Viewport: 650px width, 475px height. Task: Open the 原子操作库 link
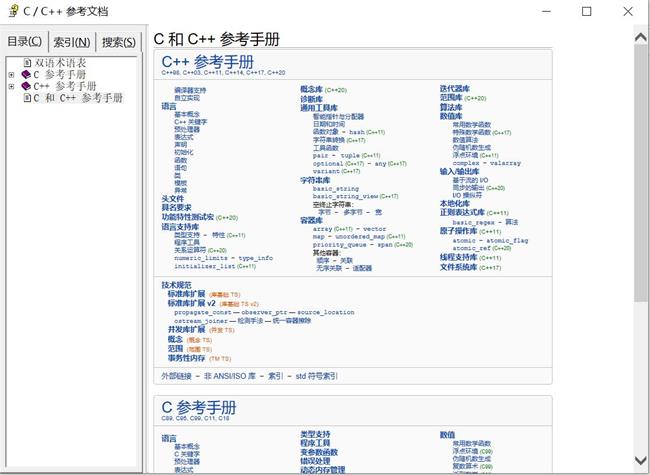tap(459, 231)
